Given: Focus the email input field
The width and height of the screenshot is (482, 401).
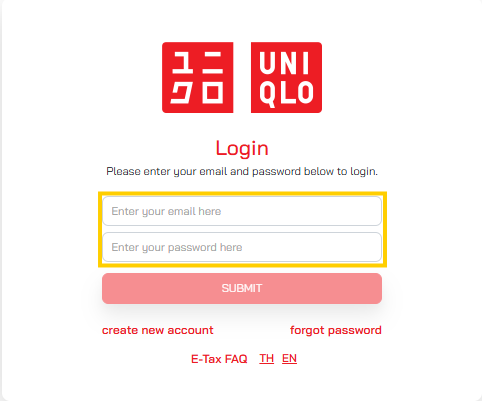Looking at the screenshot, I should (x=242, y=211).
